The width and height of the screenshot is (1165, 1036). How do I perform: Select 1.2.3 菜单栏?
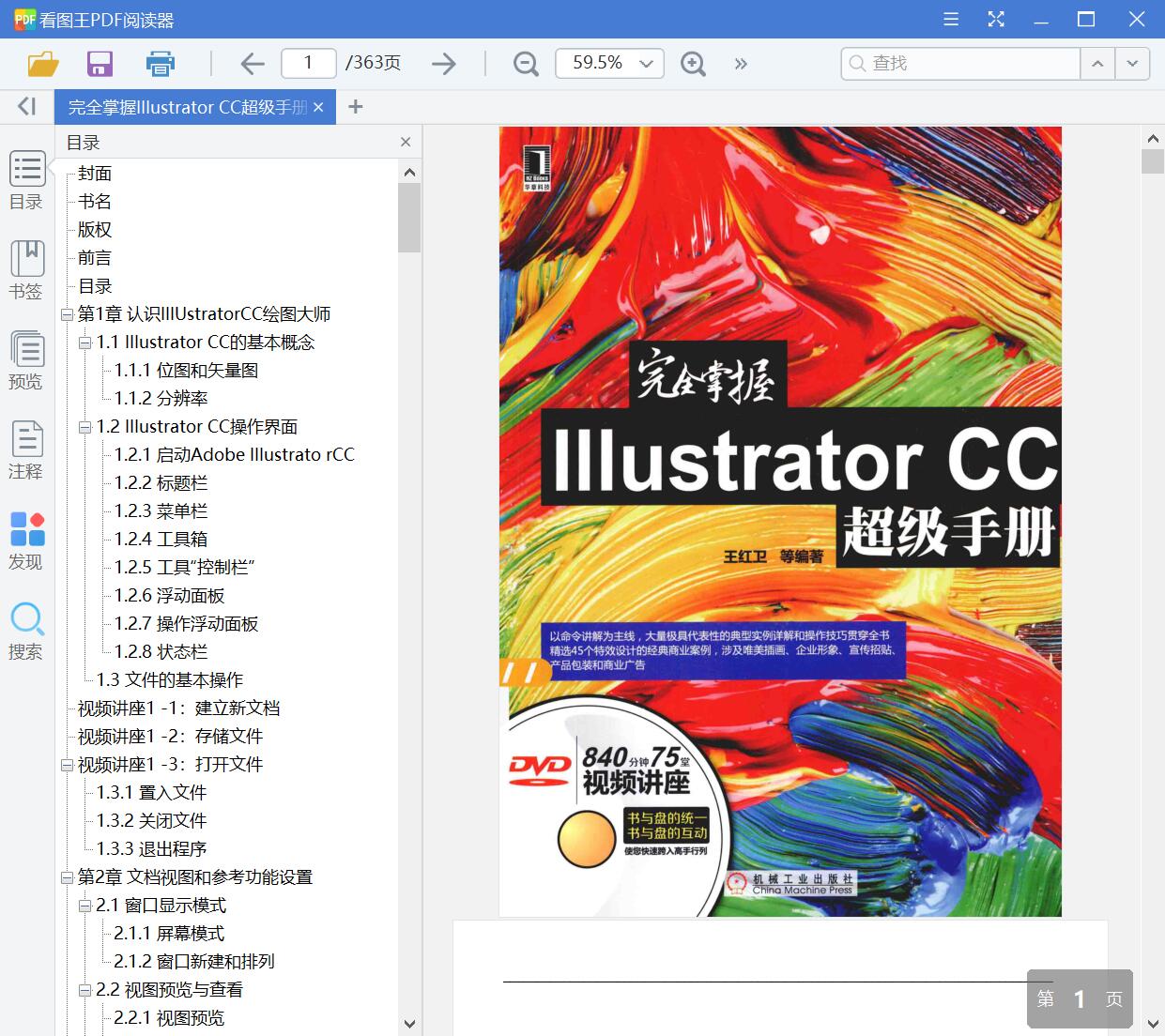tap(161, 511)
